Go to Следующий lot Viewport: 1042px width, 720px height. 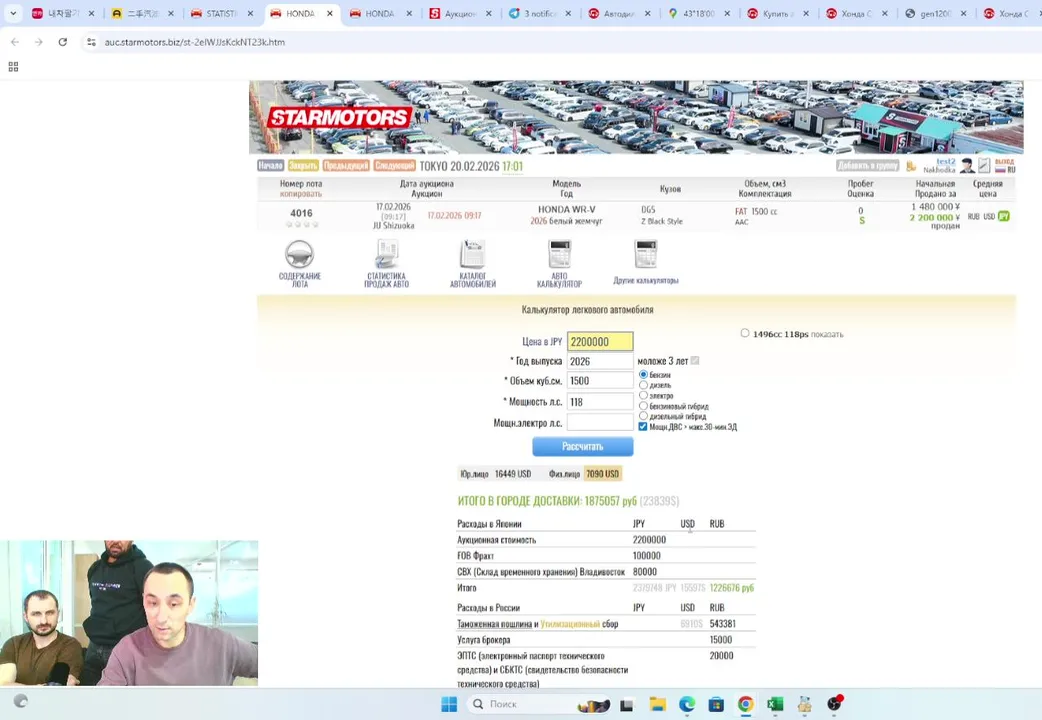[395, 166]
